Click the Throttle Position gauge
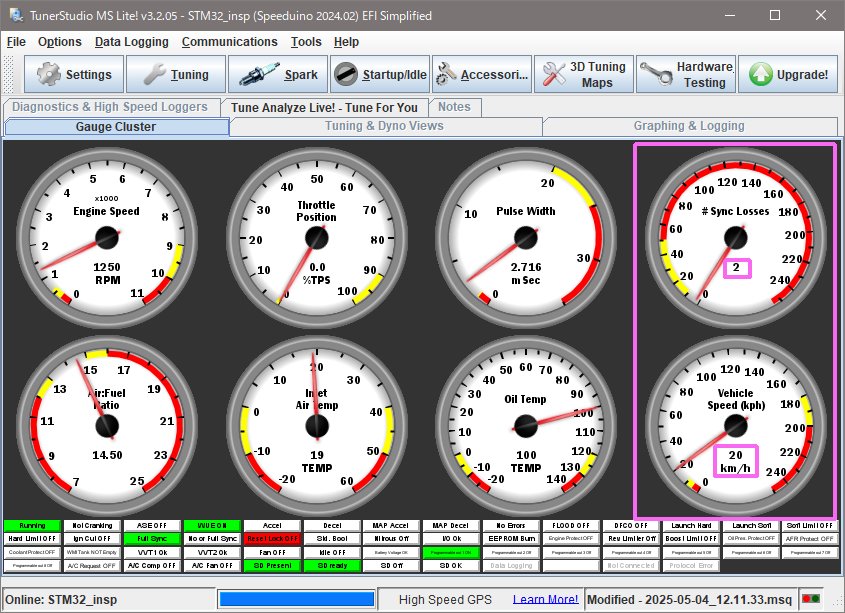 coord(316,237)
